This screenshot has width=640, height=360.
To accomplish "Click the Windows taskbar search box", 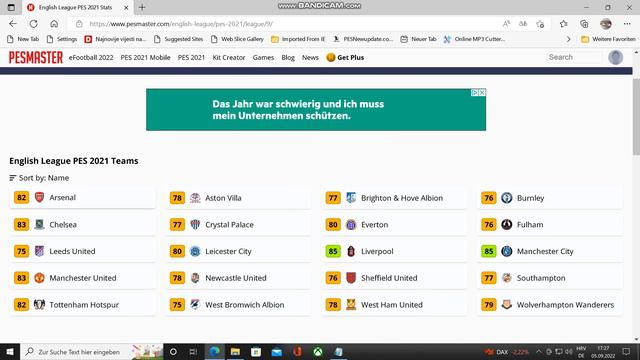I will coord(91,352).
